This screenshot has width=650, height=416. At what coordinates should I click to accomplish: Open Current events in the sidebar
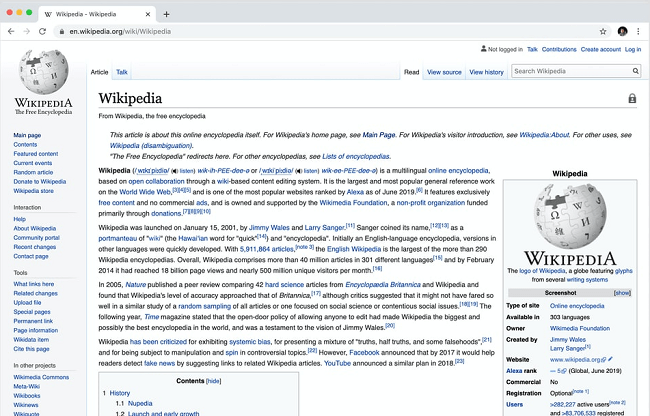coord(33,163)
